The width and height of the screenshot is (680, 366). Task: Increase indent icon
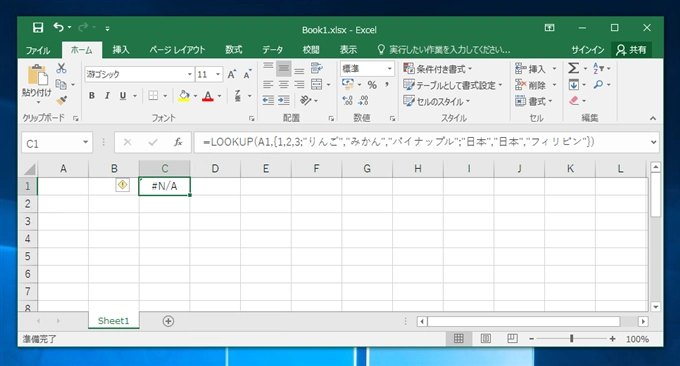[284, 101]
